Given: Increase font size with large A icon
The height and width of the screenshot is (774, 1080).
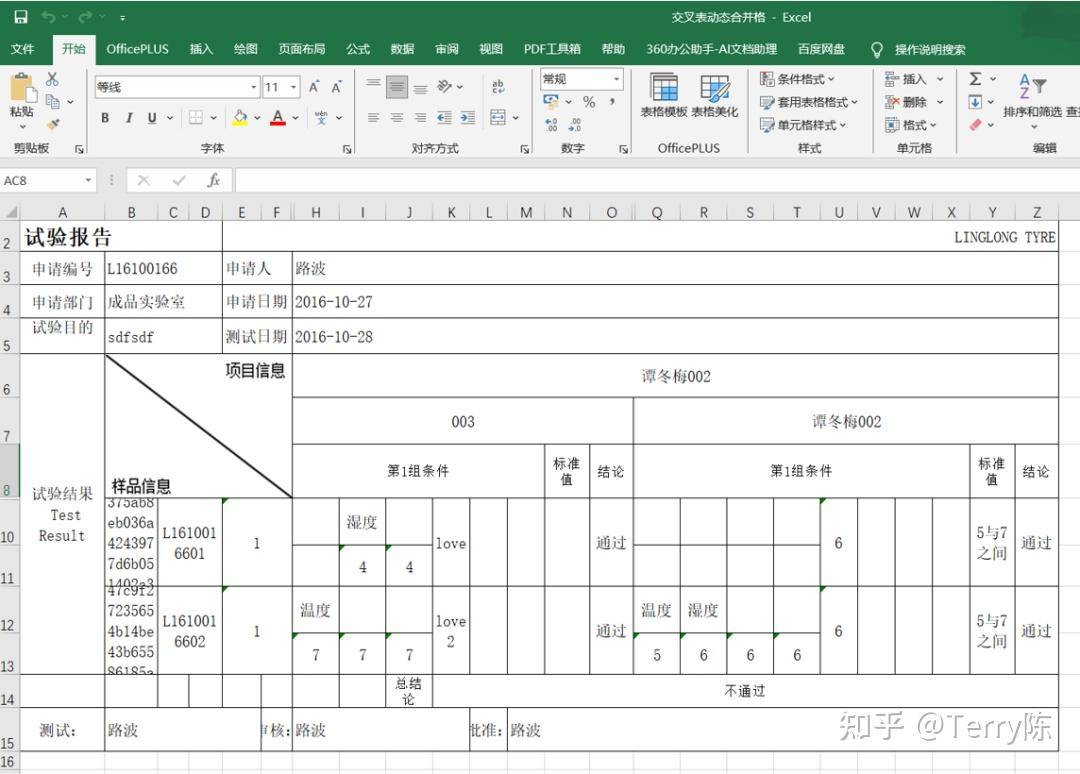Looking at the screenshot, I should pyautogui.click(x=314, y=87).
